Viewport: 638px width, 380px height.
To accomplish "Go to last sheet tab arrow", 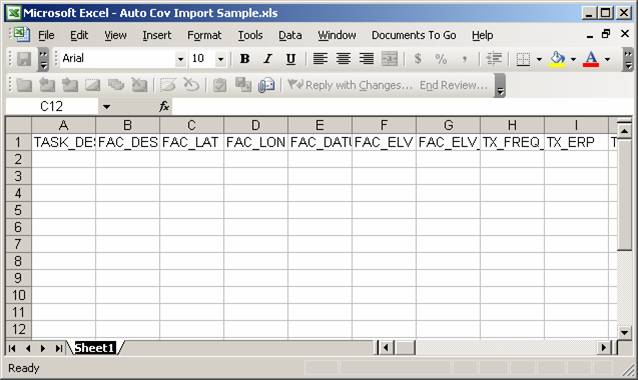I will click(x=59, y=348).
